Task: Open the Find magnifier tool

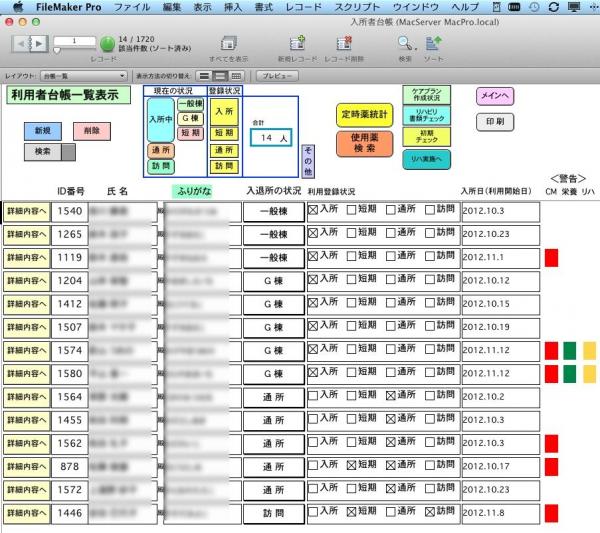Action: coord(405,43)
